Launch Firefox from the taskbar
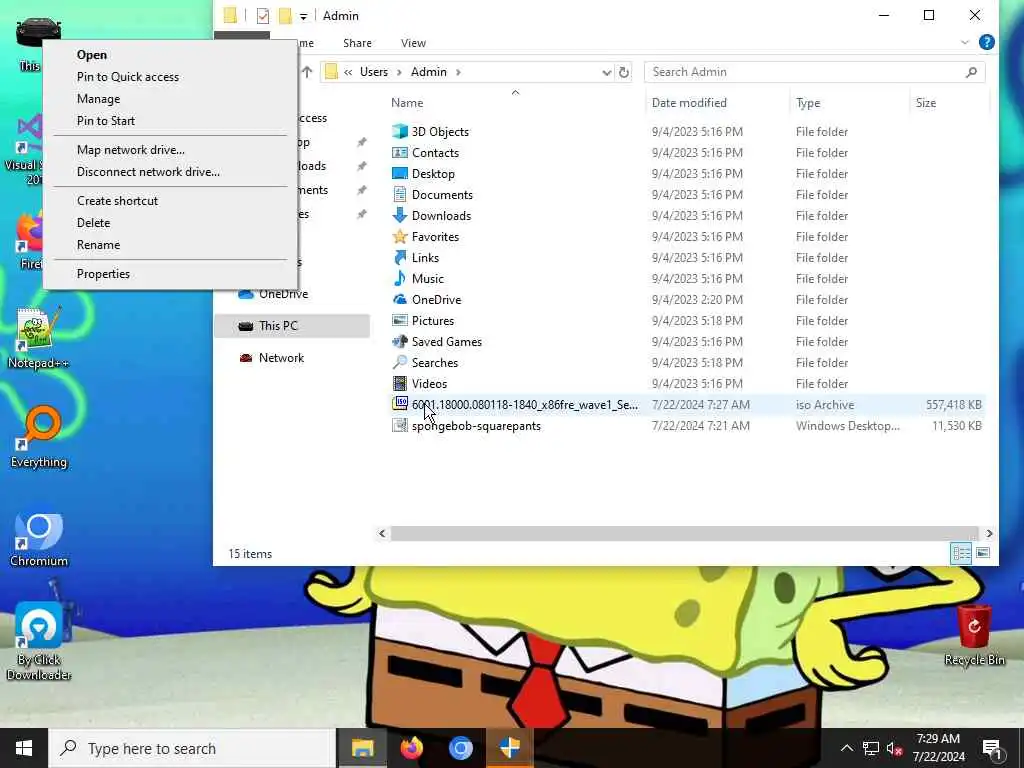The width and height of the screenshot is (1024, 768). point(411,748)
